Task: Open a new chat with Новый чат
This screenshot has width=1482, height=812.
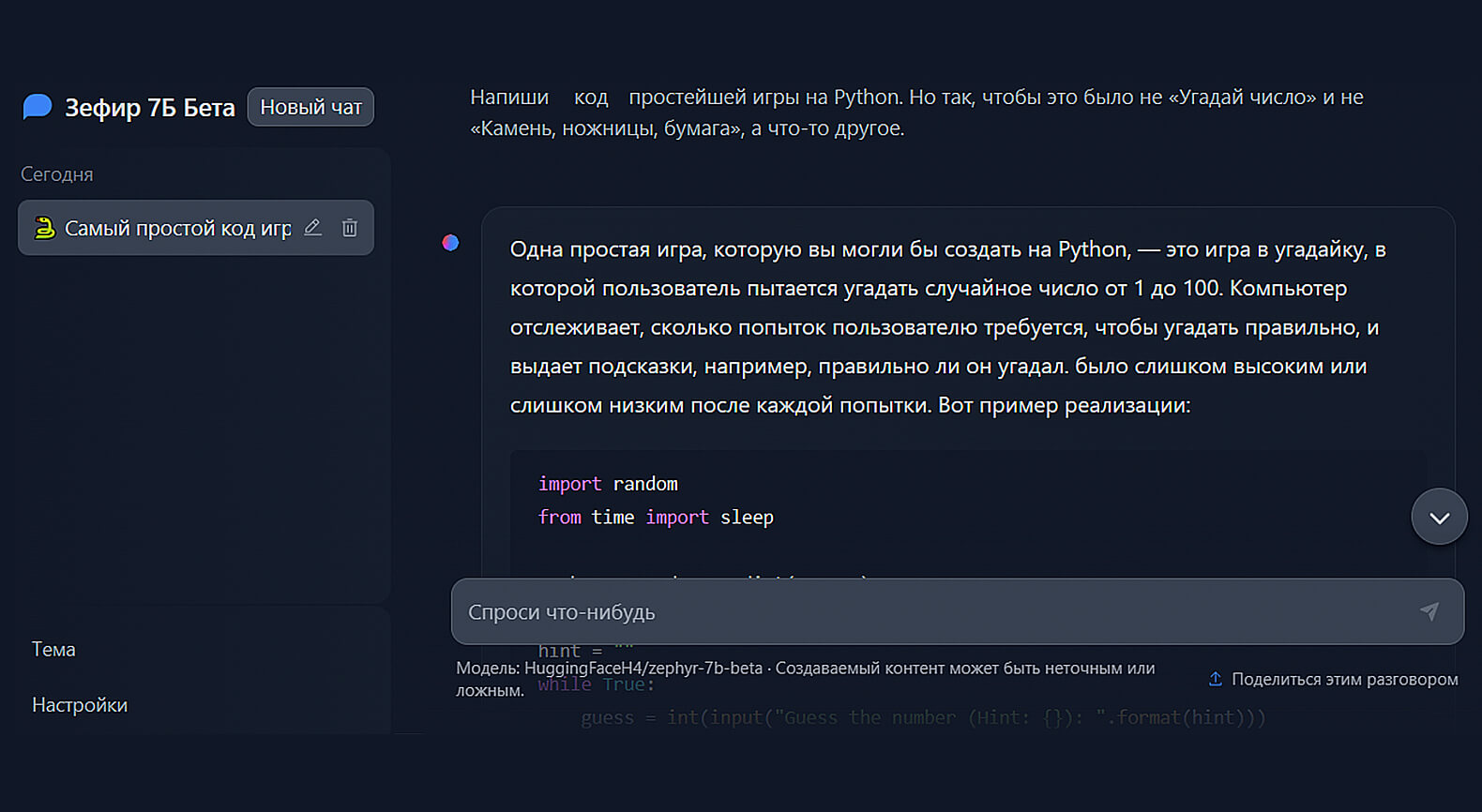Action: [x=310, y=107]
